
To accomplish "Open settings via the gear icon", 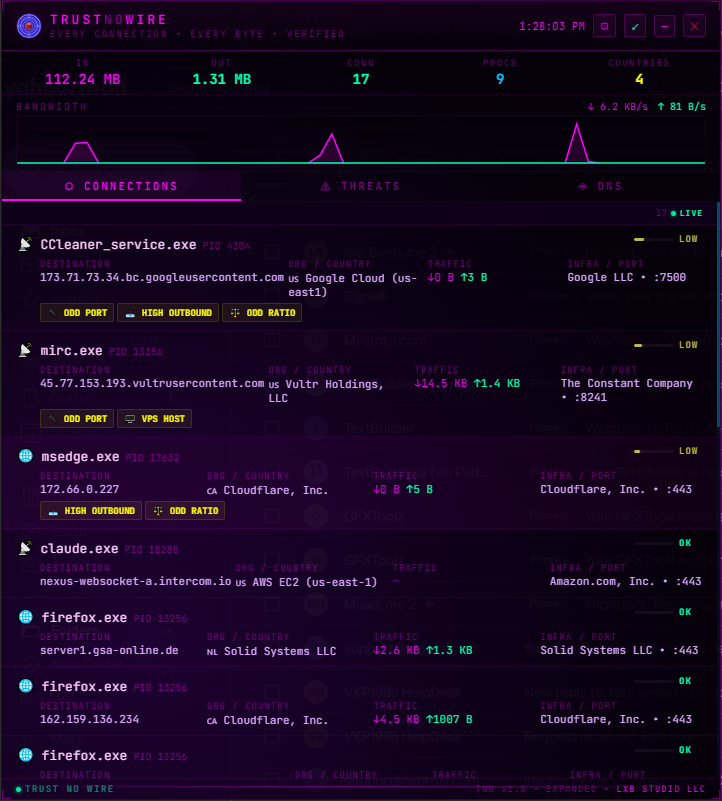I will click(x=604, y=26).
